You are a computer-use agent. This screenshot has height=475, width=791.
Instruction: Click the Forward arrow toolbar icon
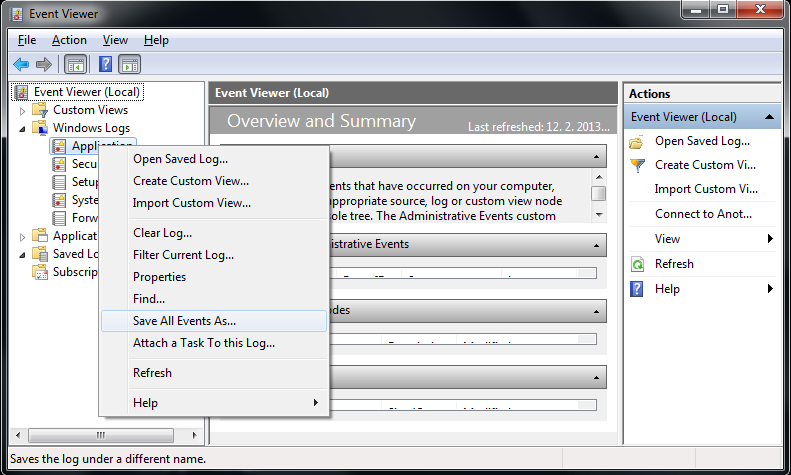tap(43, 64)
